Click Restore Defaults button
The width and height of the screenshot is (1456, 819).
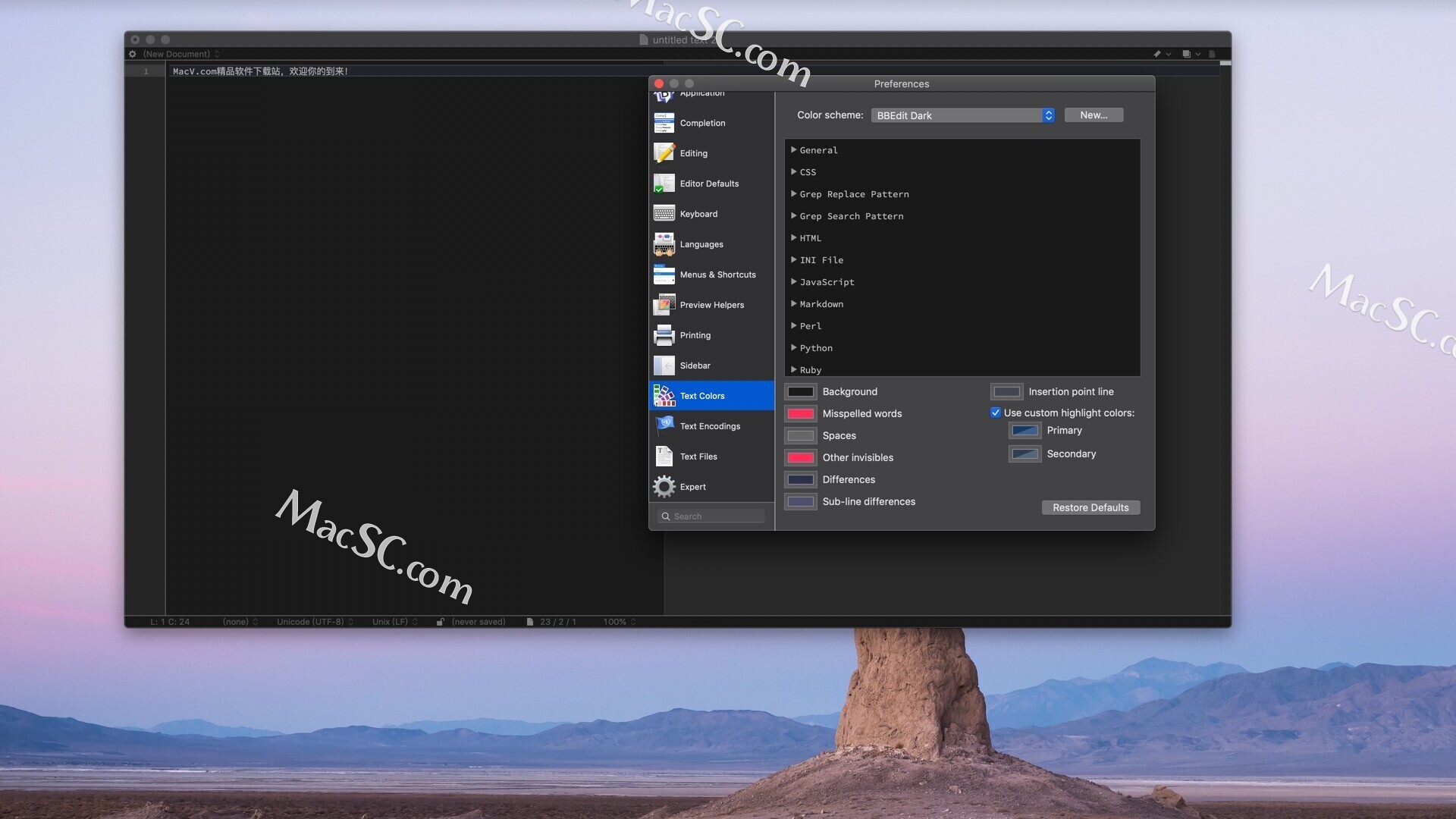(x=1090, y=507)
